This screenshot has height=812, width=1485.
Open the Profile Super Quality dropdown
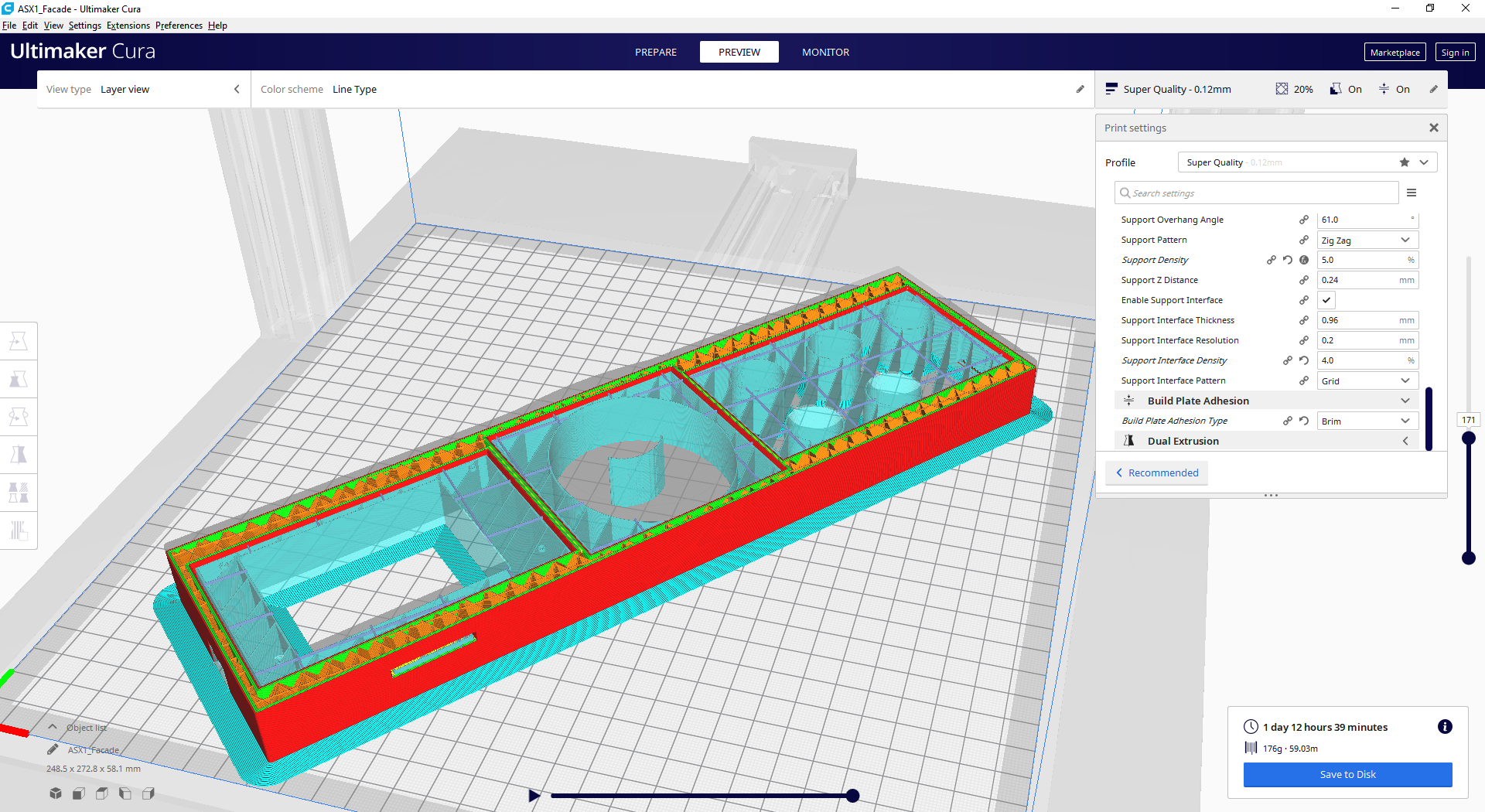pyautogui.click(x=1308, y=162)
